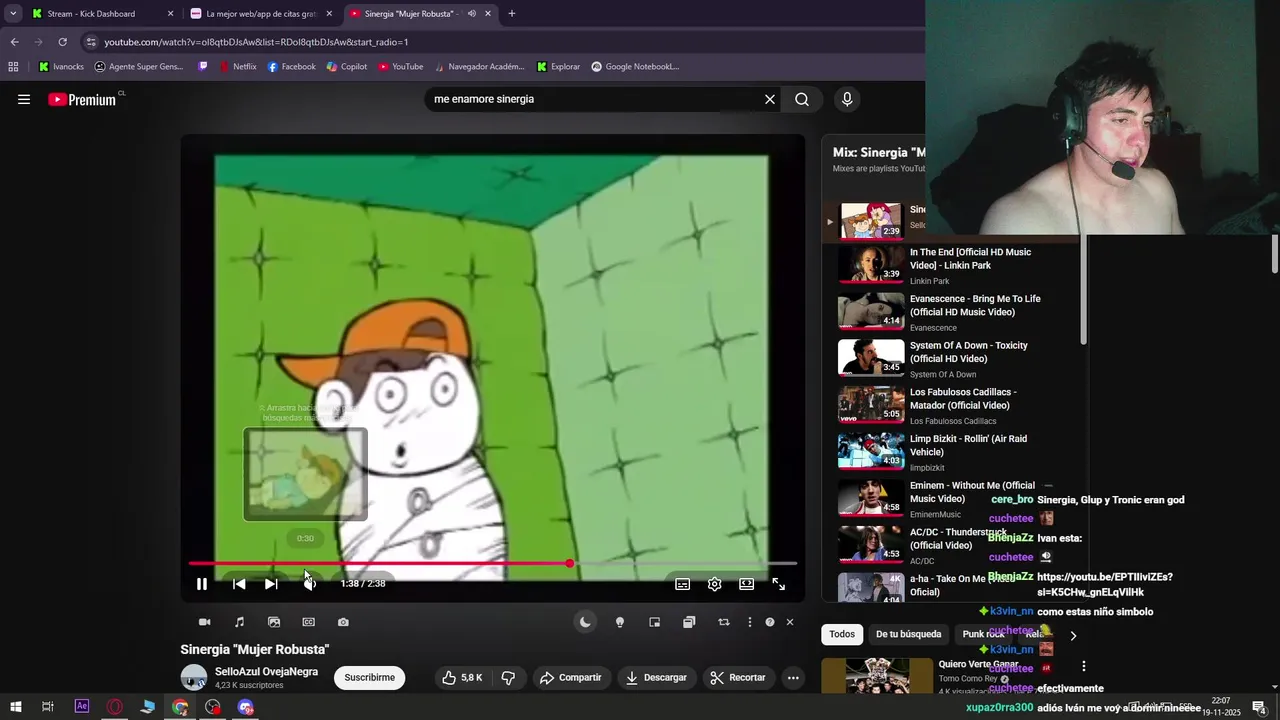
Task: Toggle dark mode moon icon
Action: pyautogui.click(x=585, y=622)
